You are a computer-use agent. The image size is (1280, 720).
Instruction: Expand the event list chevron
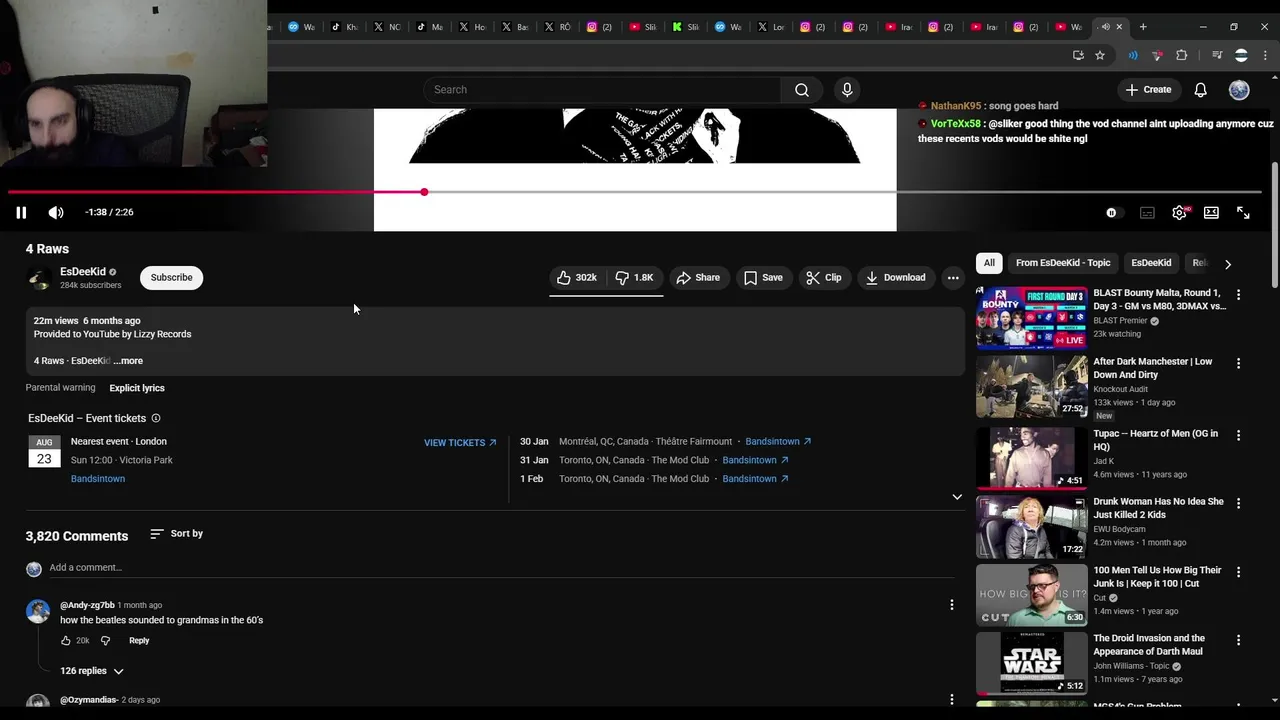957,497
